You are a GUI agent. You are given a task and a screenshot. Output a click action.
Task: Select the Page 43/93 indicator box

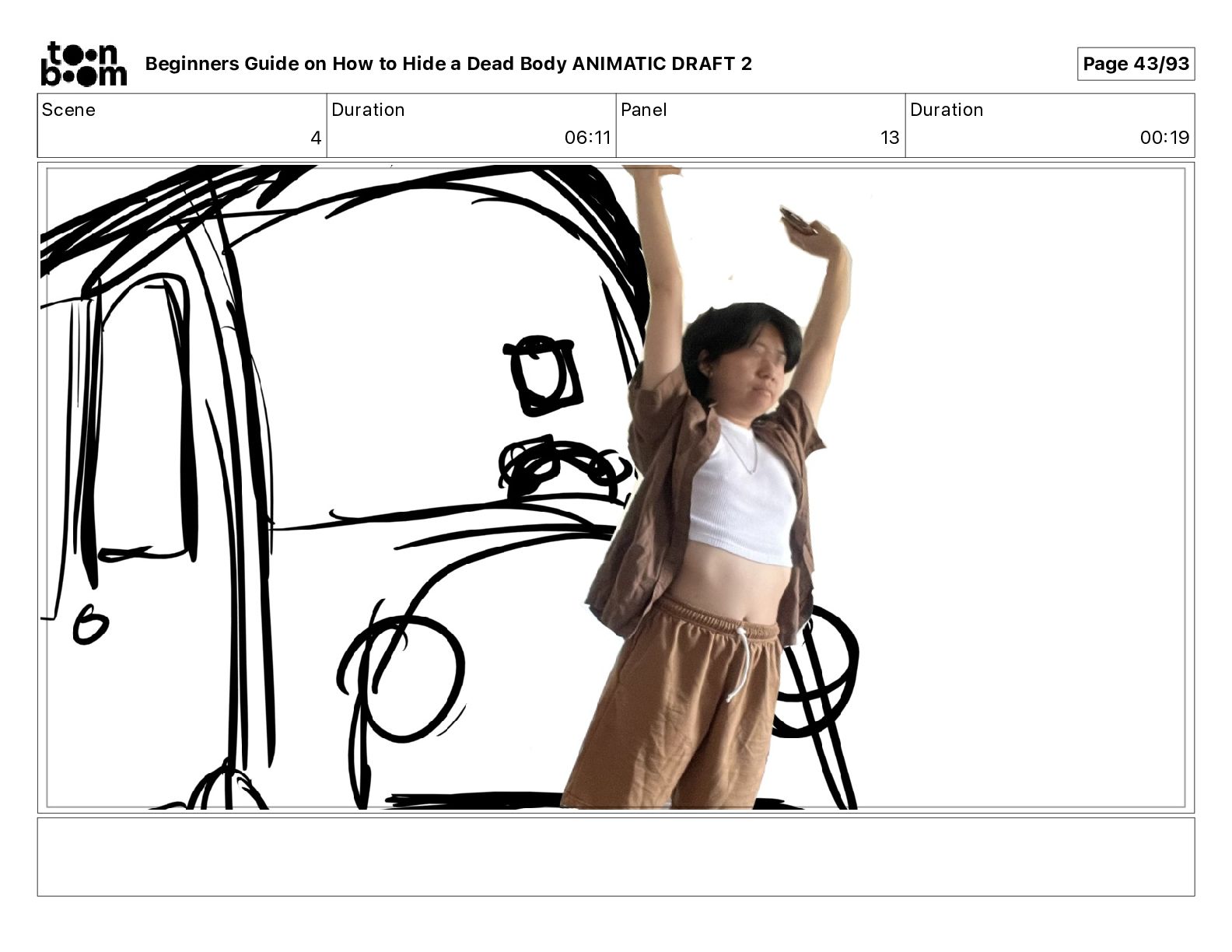click(x=1135, y=64)
